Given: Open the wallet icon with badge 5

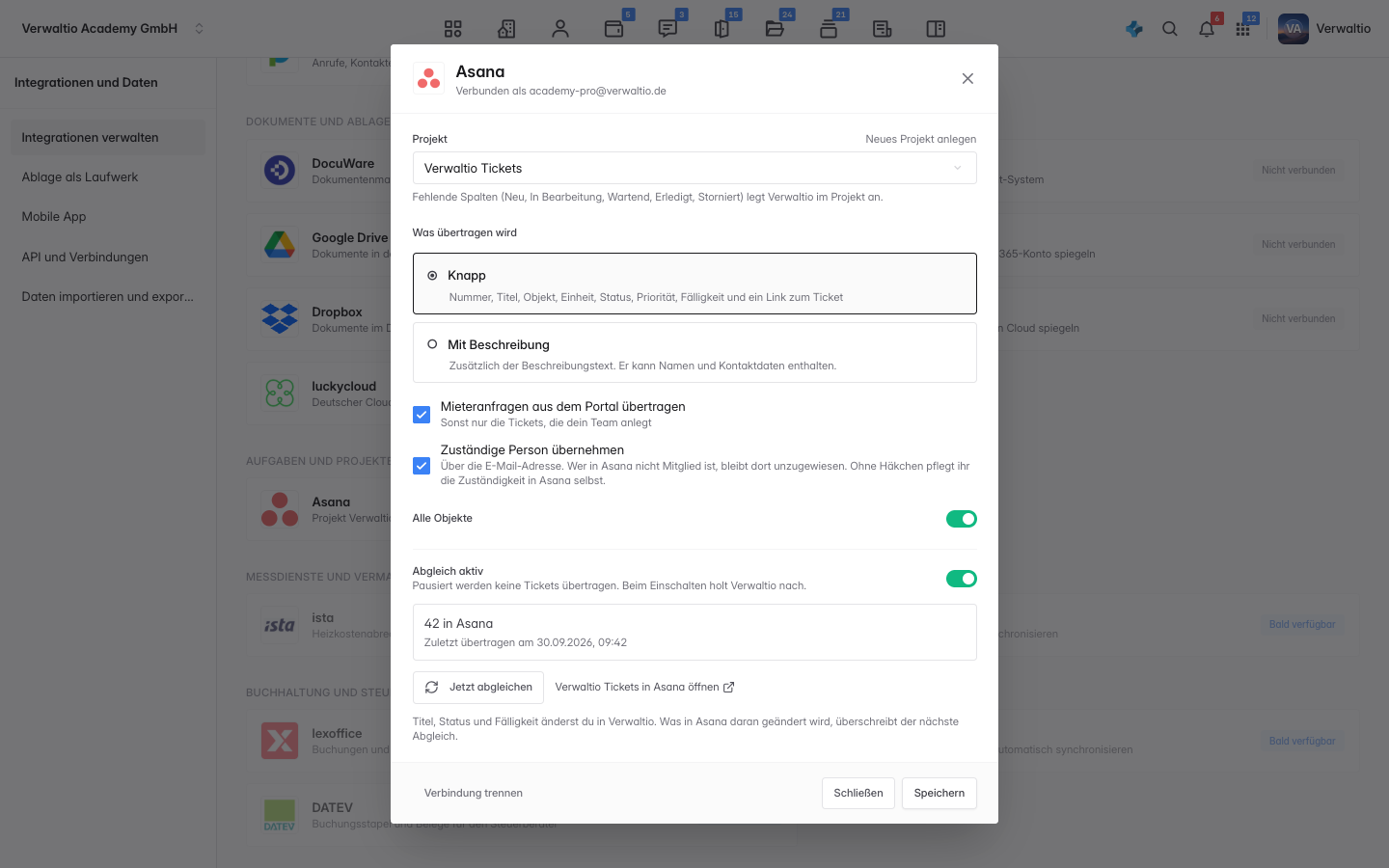Looking at the screenshot, I should tap(613, 29).
